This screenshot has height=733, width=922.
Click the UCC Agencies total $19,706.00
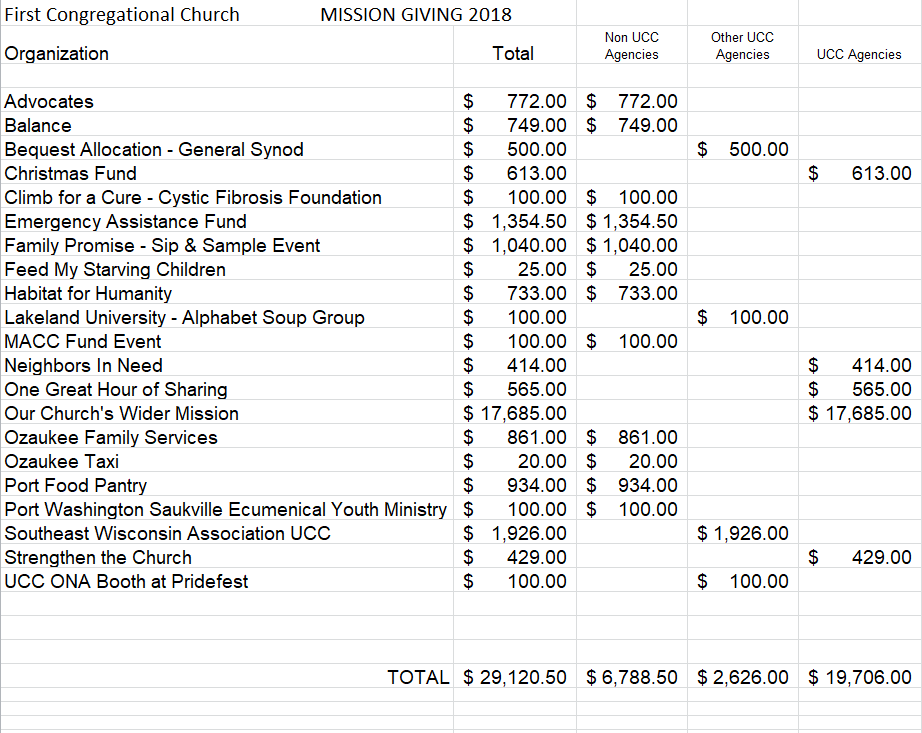(x=860, y=677)
